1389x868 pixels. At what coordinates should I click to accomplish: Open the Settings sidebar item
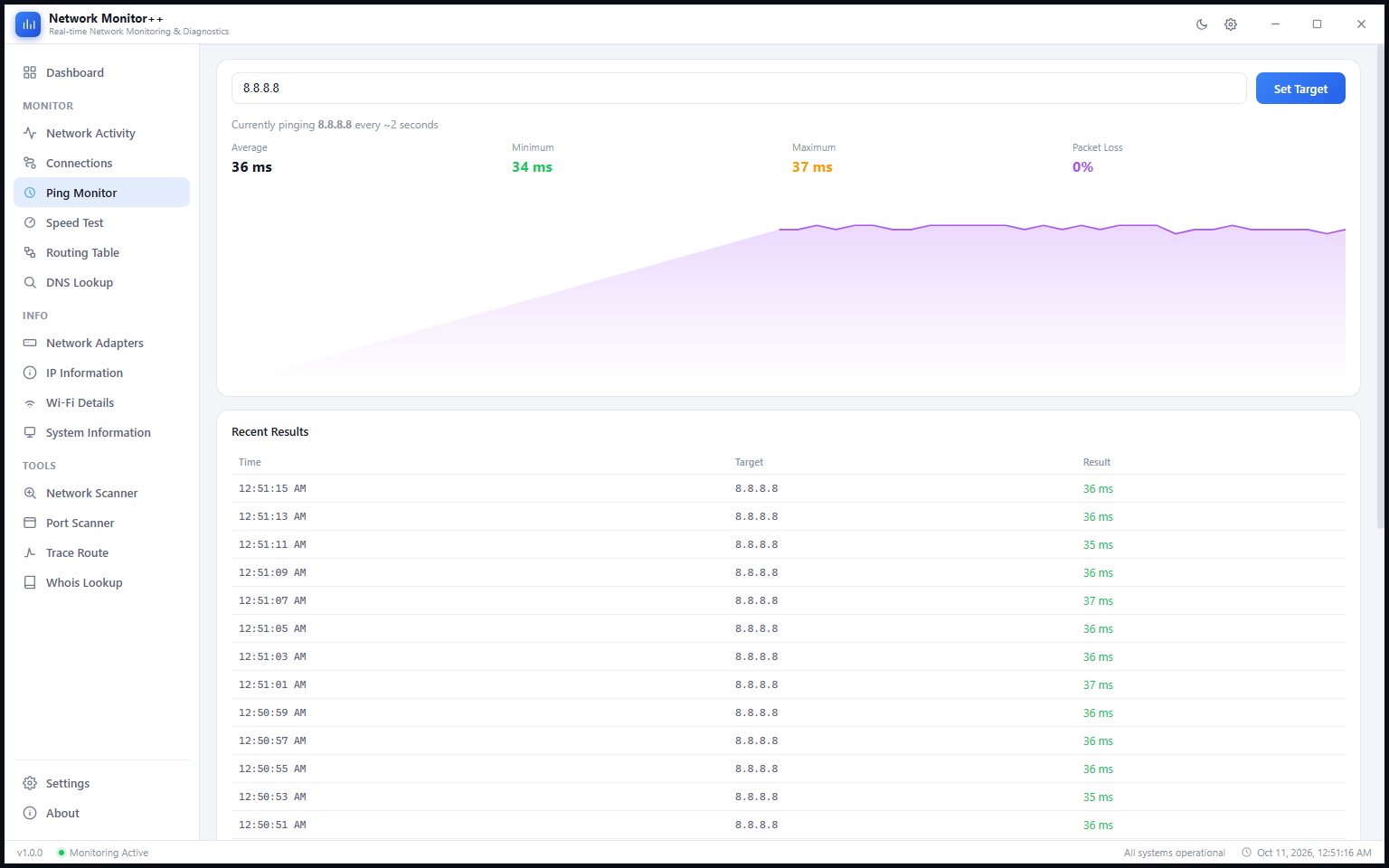(x=101, y=783)
